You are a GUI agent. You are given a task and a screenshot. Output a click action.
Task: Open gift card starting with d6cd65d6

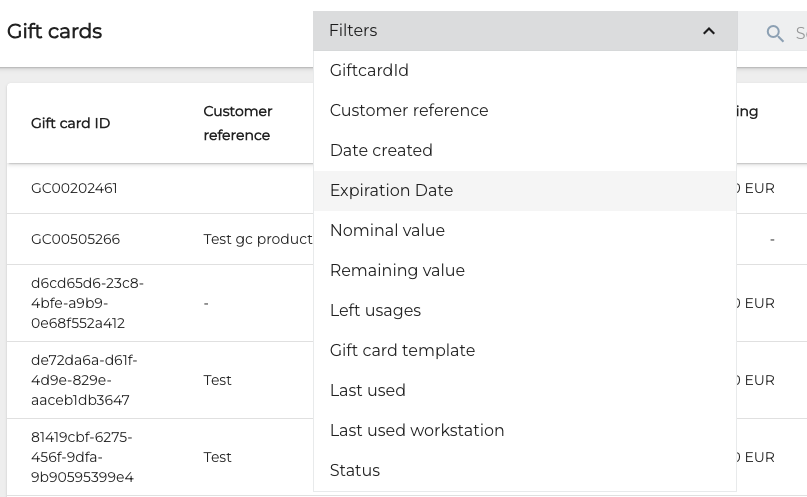(x=87, y=303)
